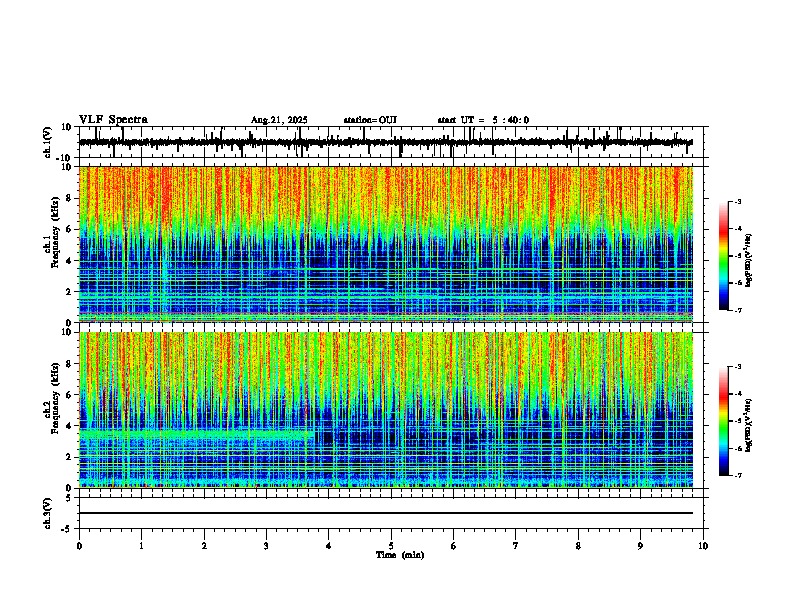Click the time axis tick label "7"
This screenshot has width=792, height=612.
(516, 546)
